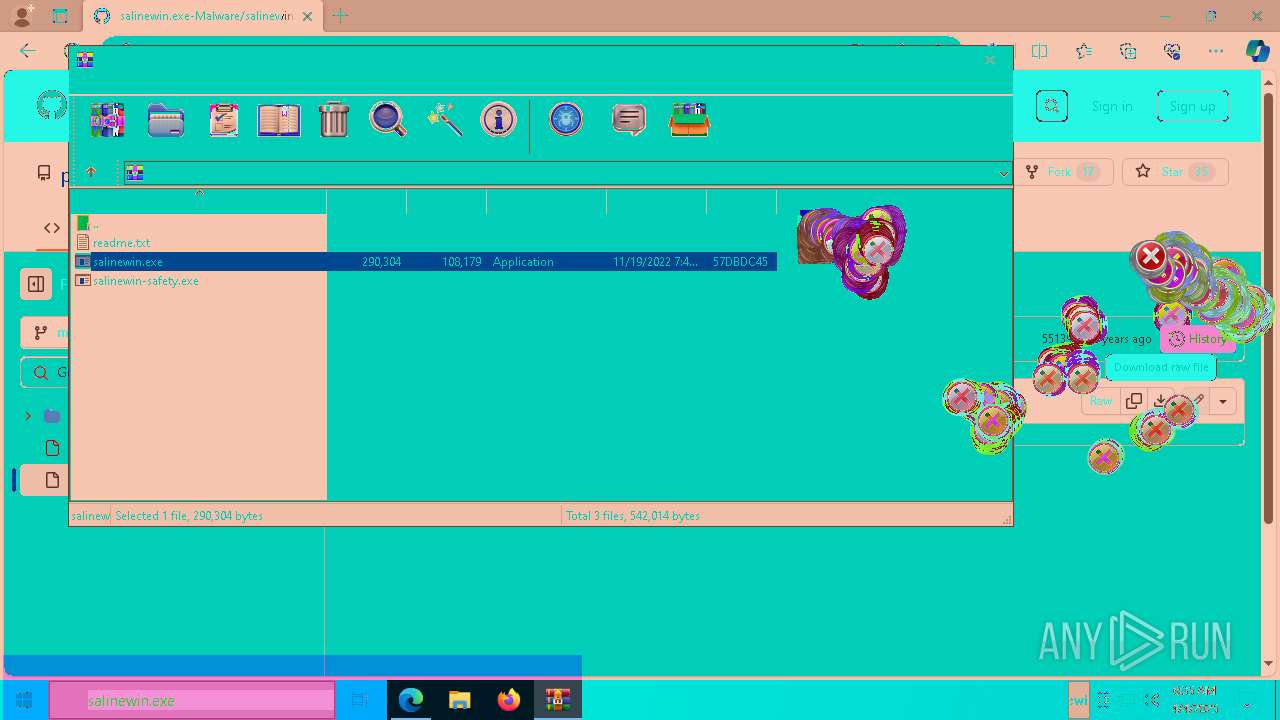Go back in the browser

click(27, 51)
